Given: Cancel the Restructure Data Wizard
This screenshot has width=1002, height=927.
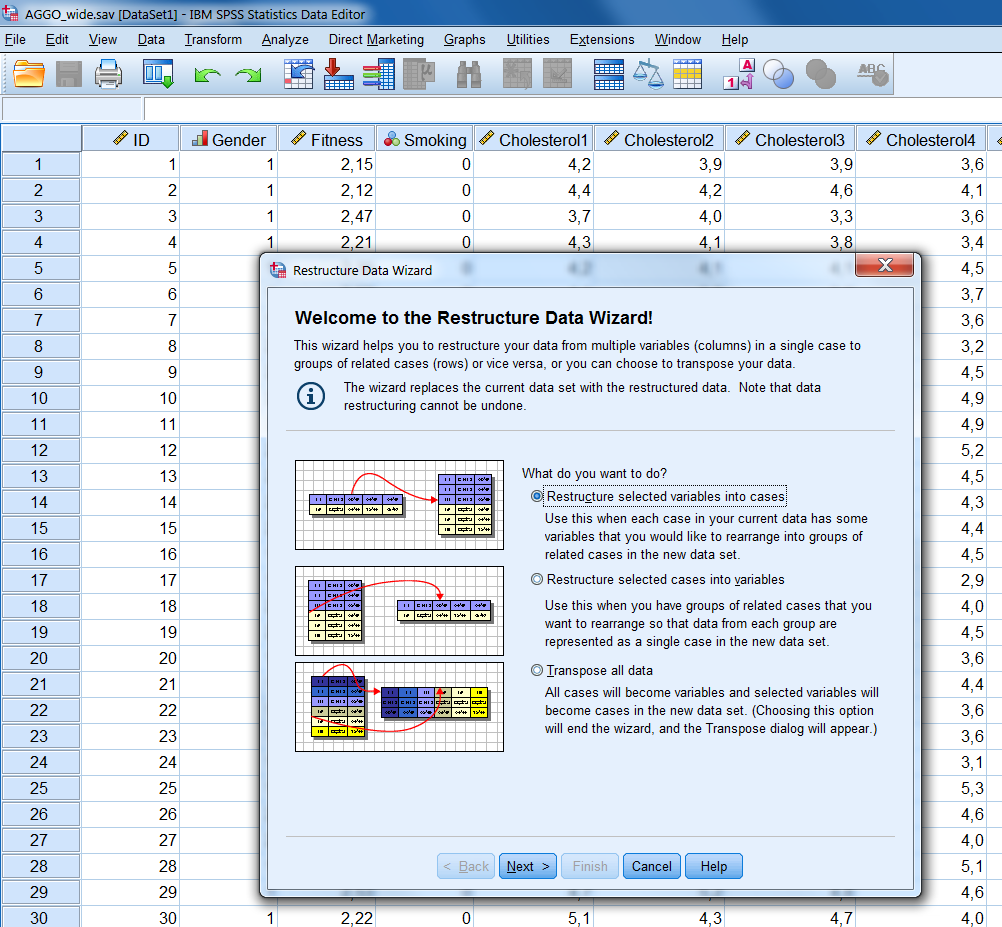Looking at the screenshot, I should coord(651,866).
